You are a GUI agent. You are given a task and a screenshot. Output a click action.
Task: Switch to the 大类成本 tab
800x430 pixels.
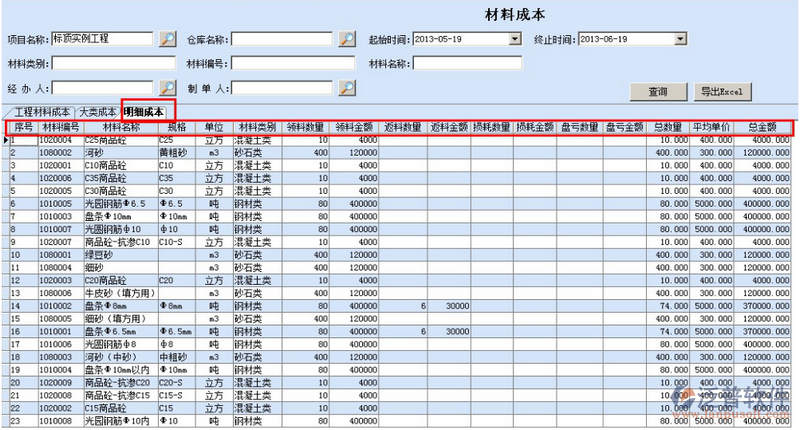point(97,113)
